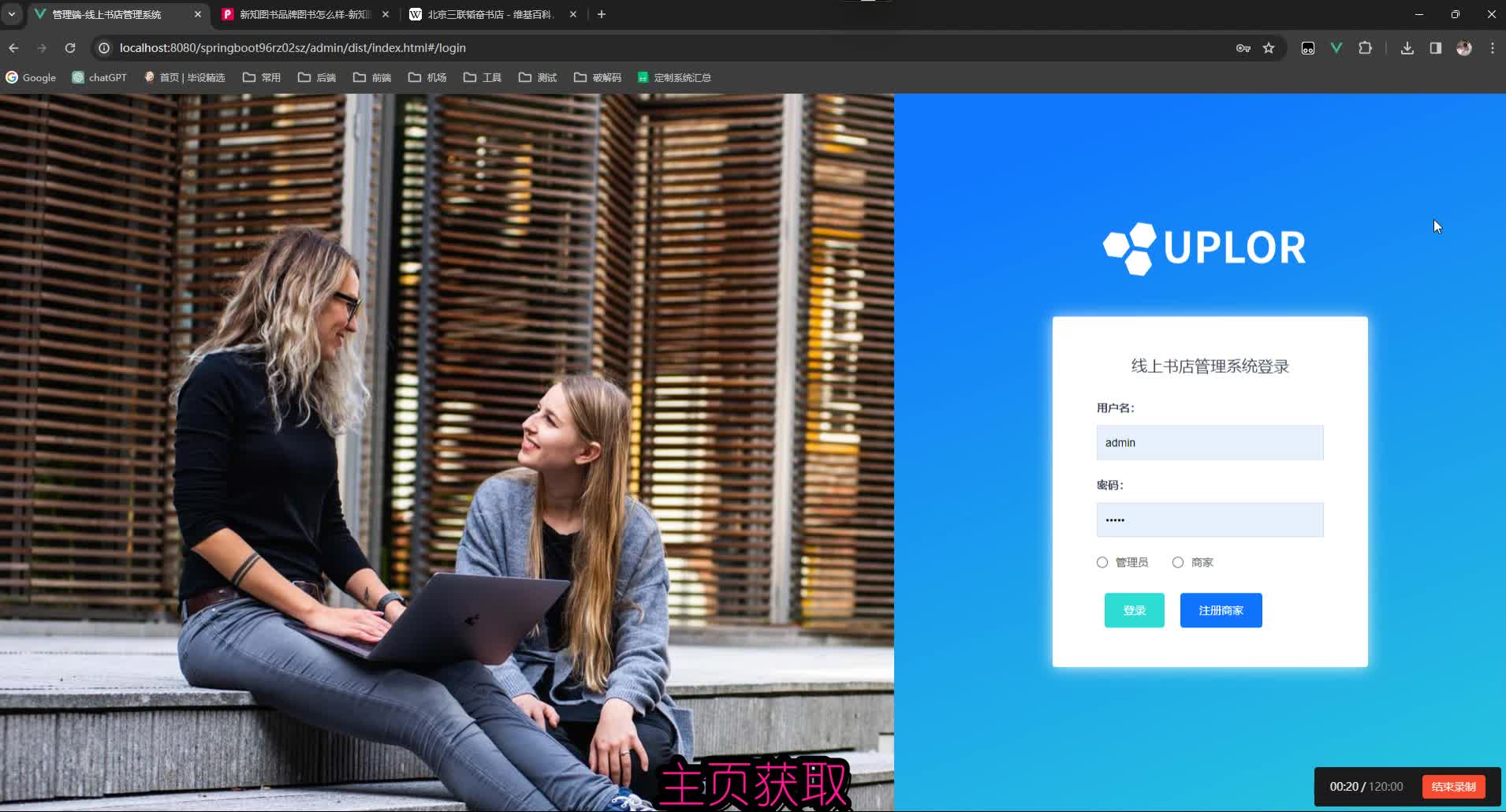Open the extensions puzzle icon

[x=1366, y=48]
